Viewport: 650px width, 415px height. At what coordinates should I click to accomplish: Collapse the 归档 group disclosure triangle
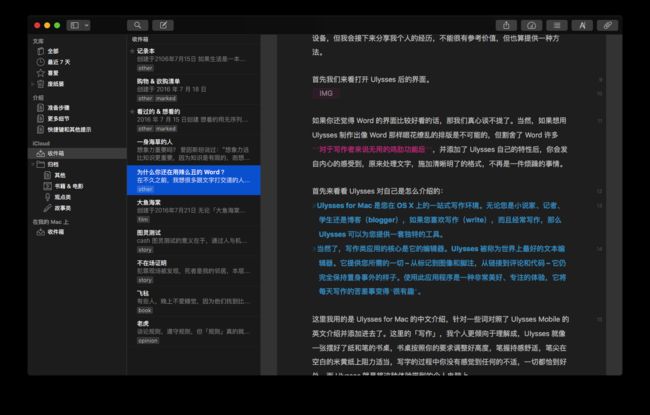point(33,164)
